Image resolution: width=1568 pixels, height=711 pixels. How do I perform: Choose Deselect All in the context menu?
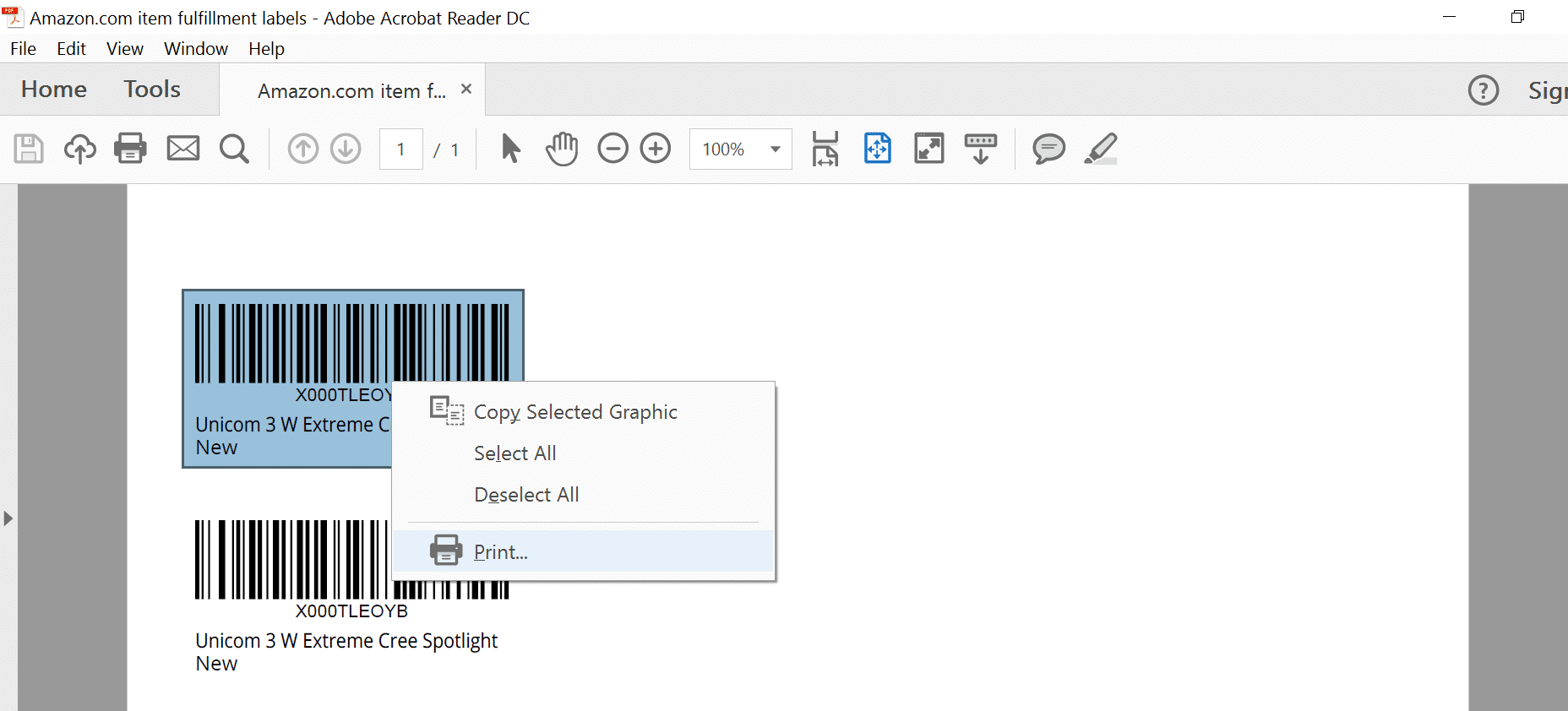[x=583, y=495]
